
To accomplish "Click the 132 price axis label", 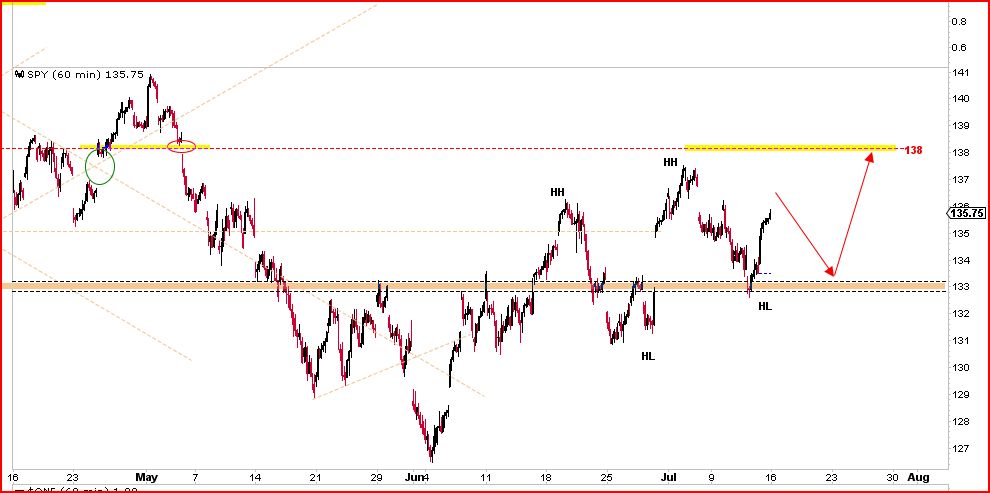I will point(961,314).
